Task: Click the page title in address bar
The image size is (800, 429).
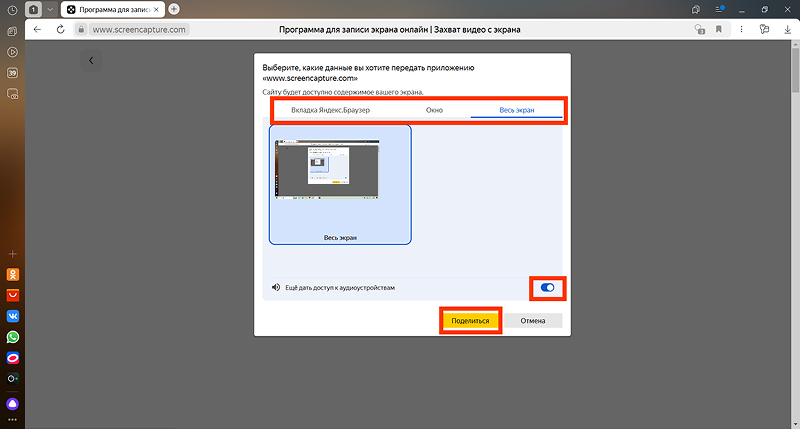Action: (x=399, y=30)
